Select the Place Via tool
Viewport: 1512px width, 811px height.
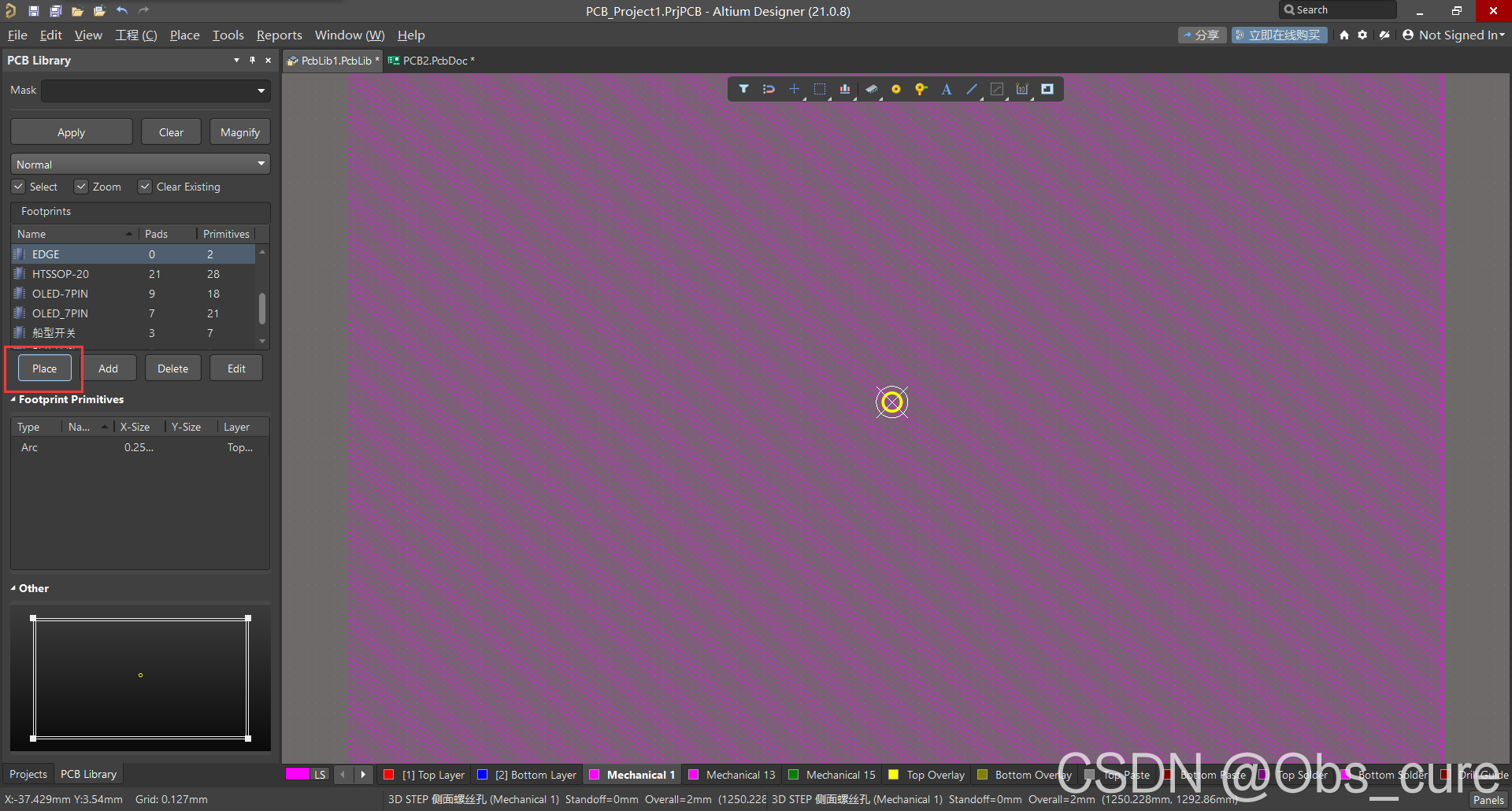pos(921,89)
